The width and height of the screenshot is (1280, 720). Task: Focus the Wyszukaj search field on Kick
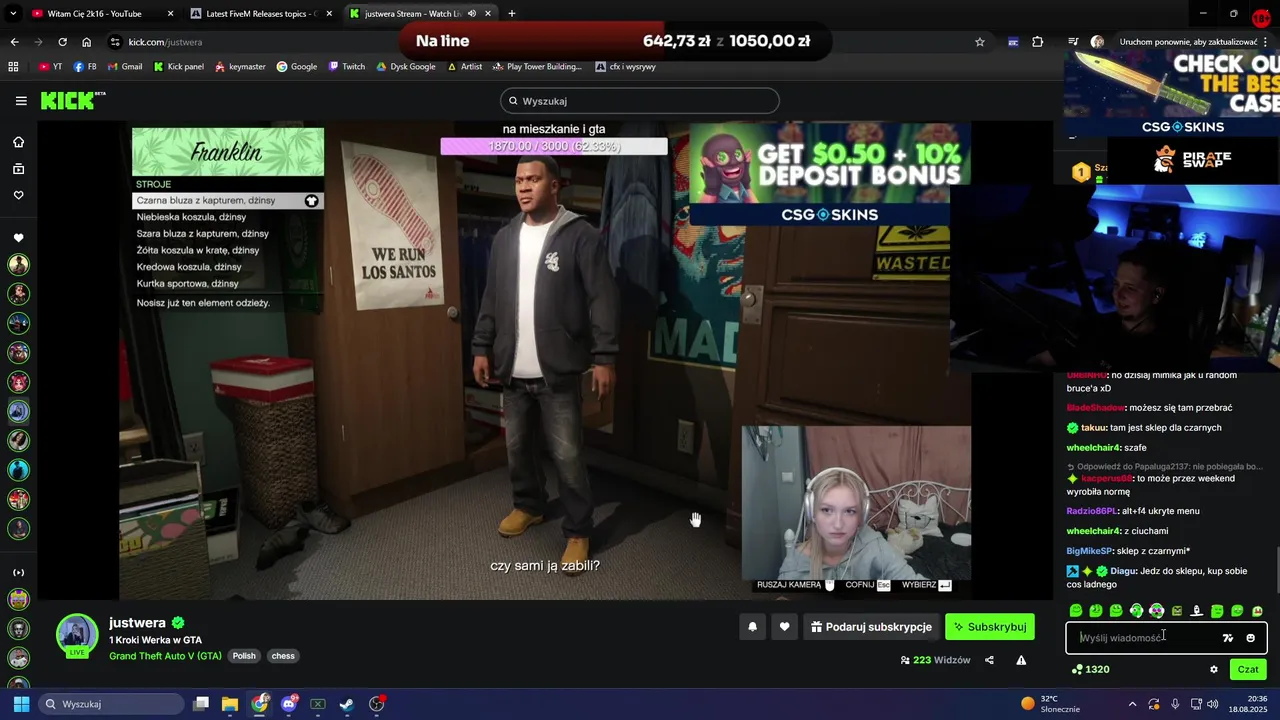640,101
